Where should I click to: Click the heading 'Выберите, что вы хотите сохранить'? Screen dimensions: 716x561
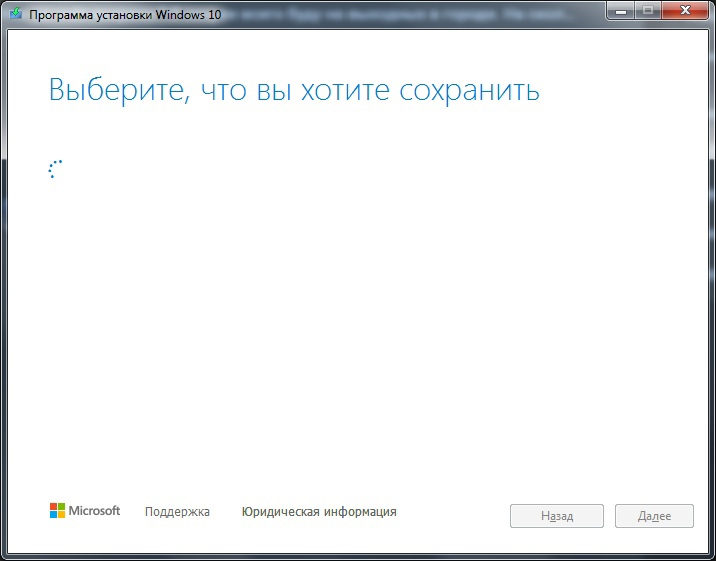pyautogui.click(x=294, y=90)
